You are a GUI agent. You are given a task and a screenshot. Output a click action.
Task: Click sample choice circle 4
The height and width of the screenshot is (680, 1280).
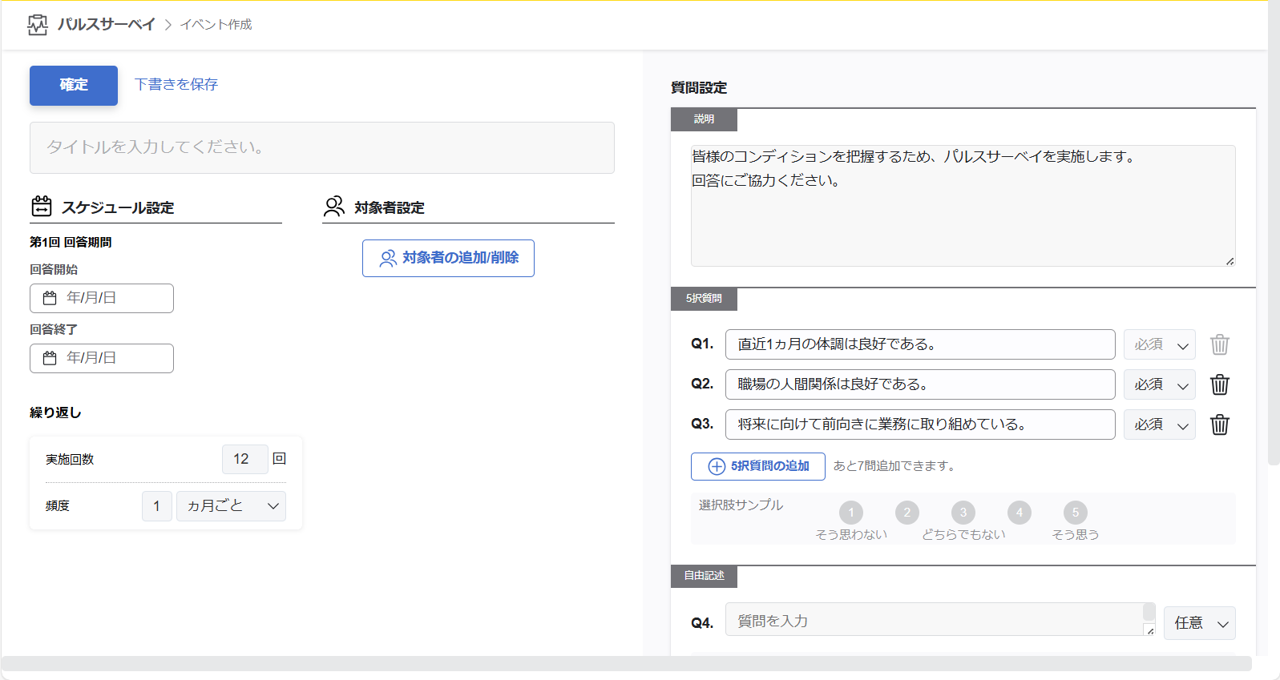coord(1019,513)
